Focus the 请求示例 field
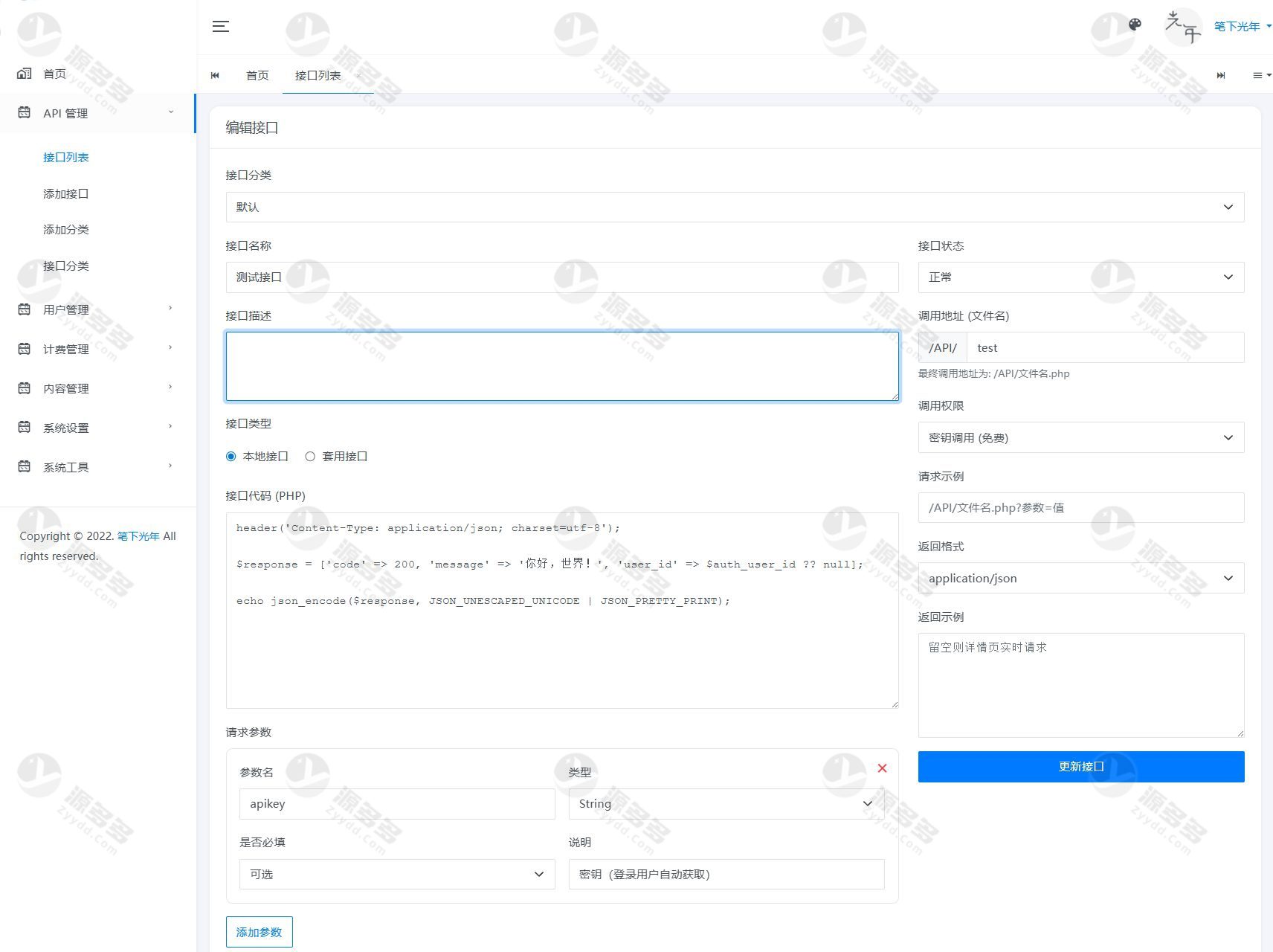The width and height of the screenshot is (1273, 952). [x=1080, y=508]
